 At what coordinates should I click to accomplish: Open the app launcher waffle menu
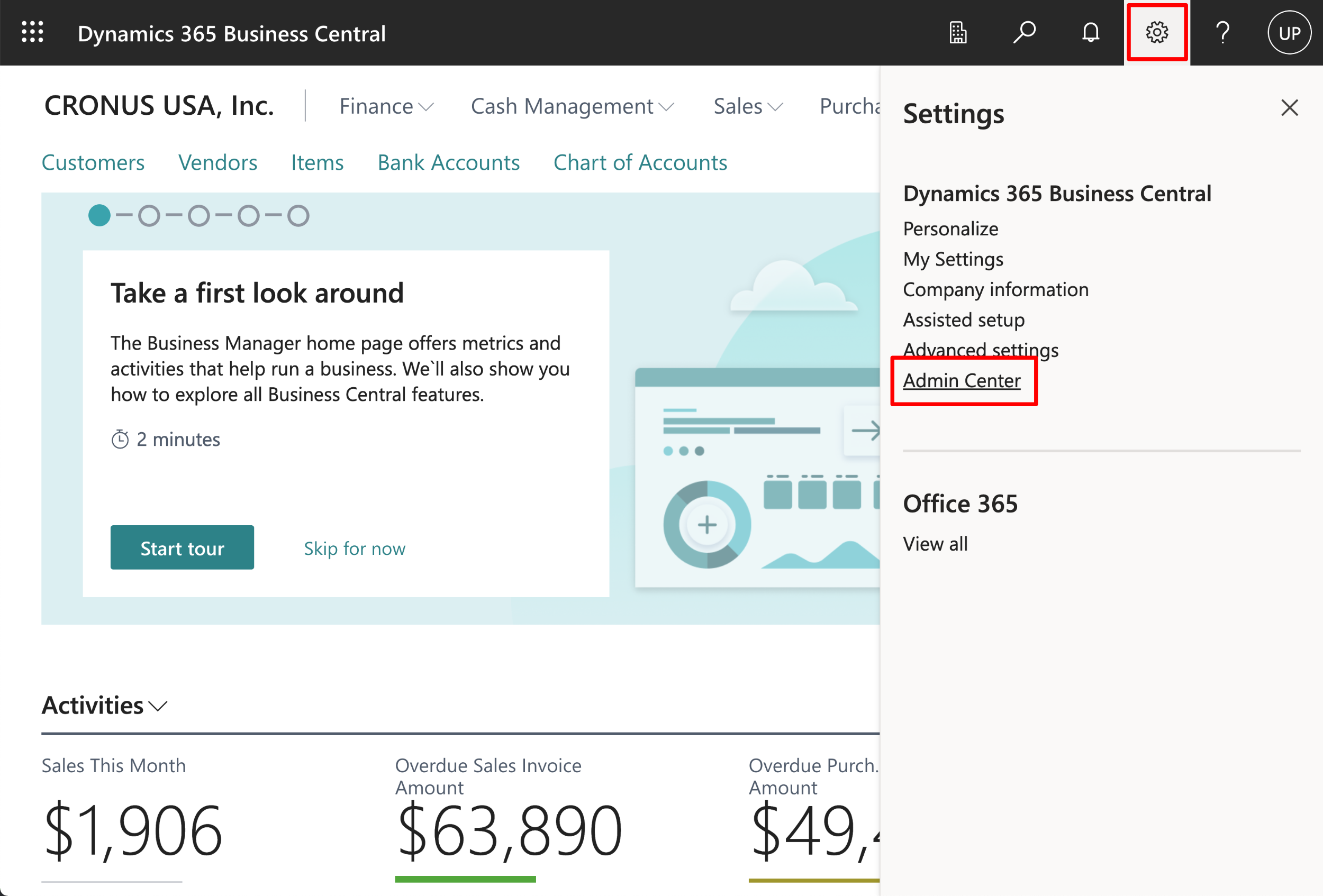pyautogui.click(x=32, y=32)
